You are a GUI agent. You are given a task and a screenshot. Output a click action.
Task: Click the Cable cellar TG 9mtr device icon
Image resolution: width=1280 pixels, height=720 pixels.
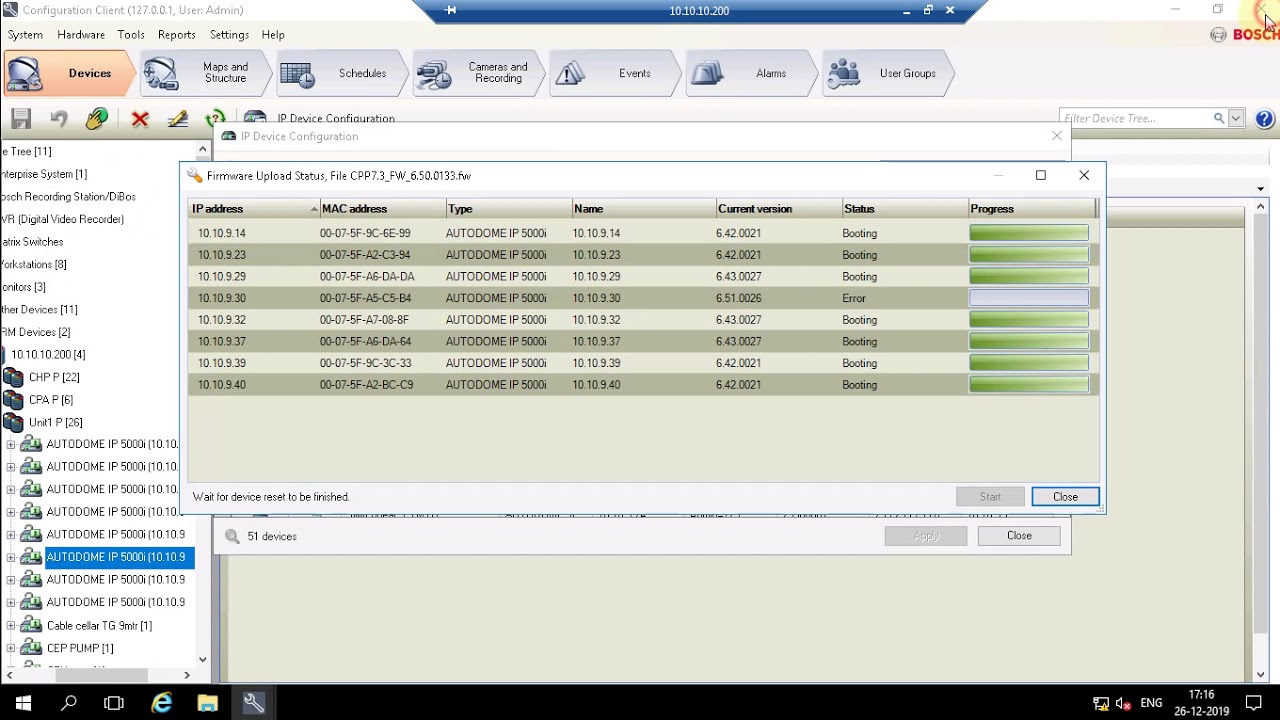[32, 625]
